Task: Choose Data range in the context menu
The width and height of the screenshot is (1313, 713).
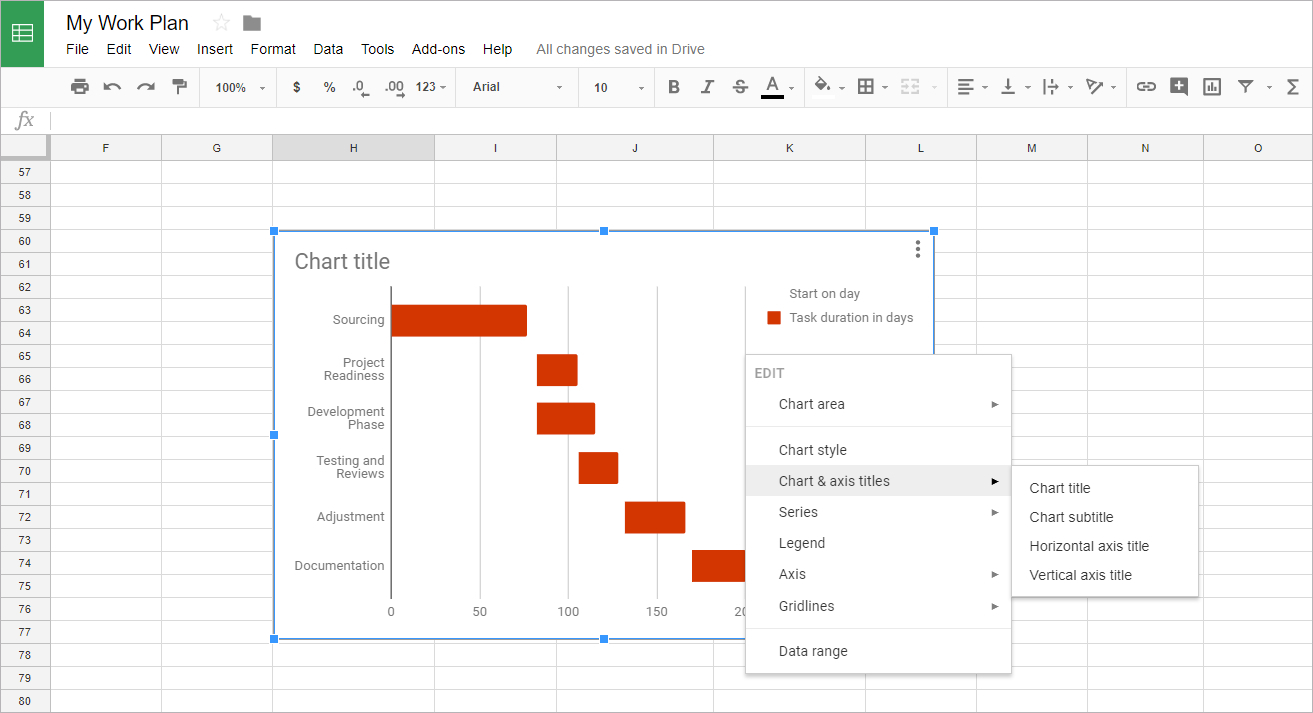Action: [813, 651]
